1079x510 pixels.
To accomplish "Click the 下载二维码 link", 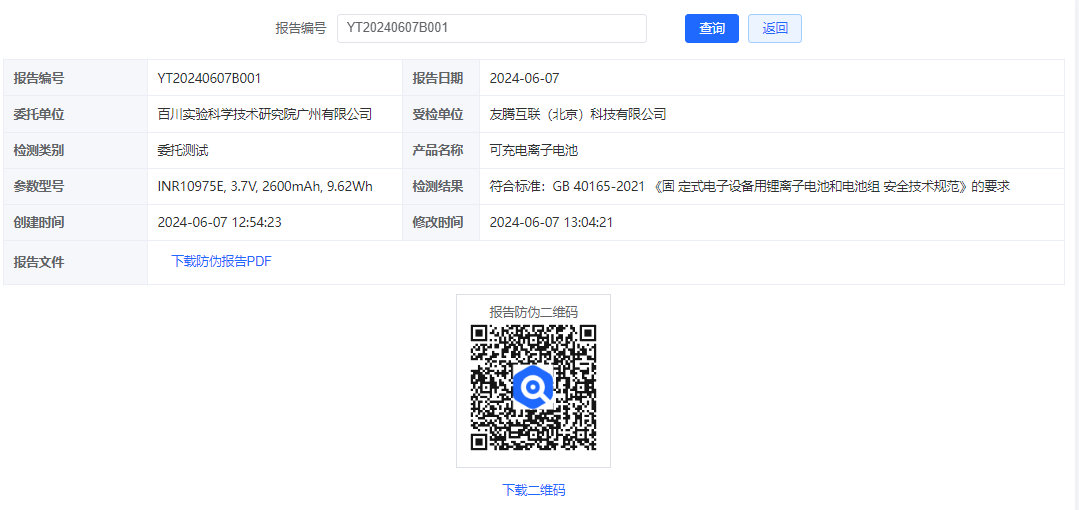I will coord(533,490).
